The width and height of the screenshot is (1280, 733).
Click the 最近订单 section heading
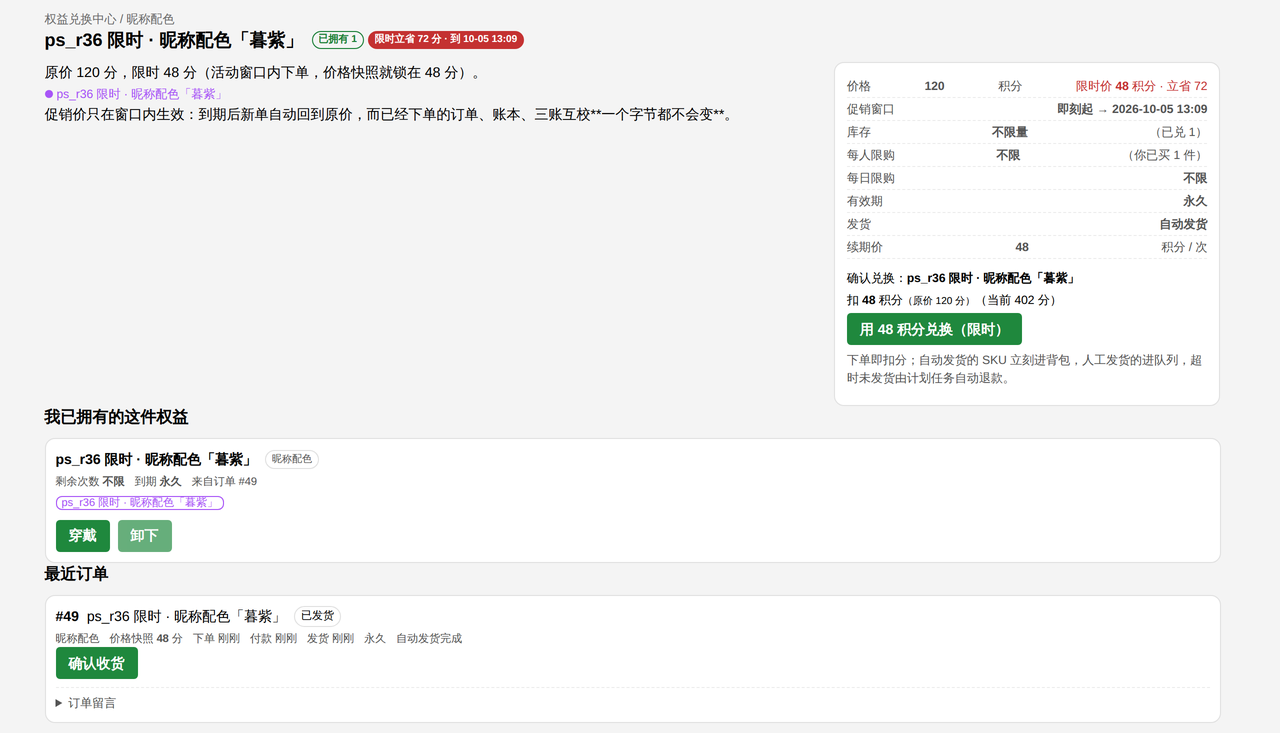pyautogui.click(x=76, y=574)
